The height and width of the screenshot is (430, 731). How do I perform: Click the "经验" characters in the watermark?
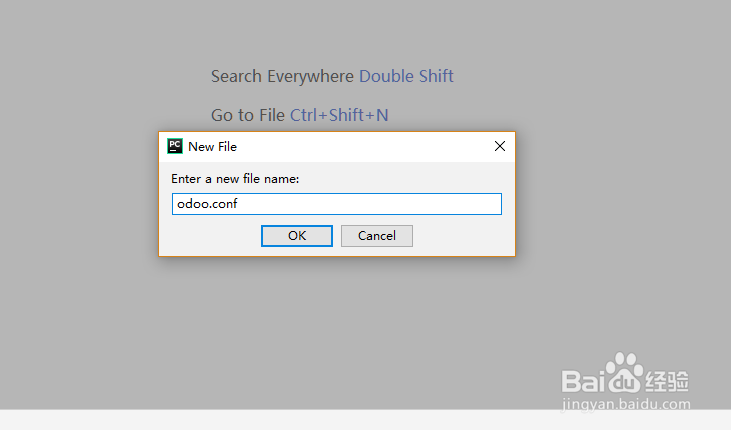point(667,381)
